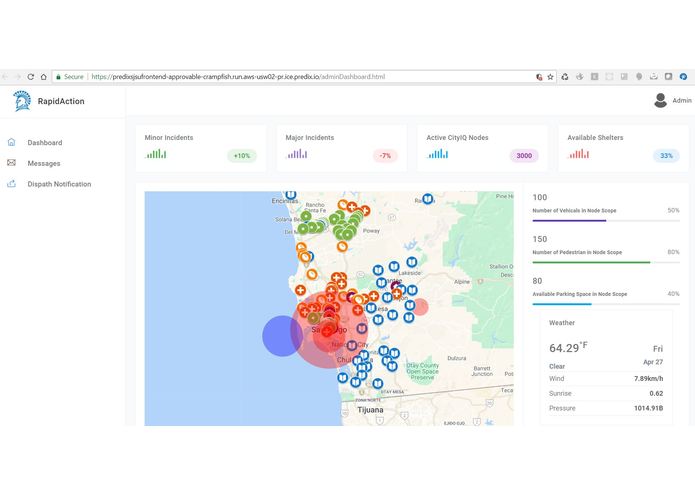Reload the page with the browser refresh icon
The width and height of the screenshot is (695, 494).
tap(31, 77)
